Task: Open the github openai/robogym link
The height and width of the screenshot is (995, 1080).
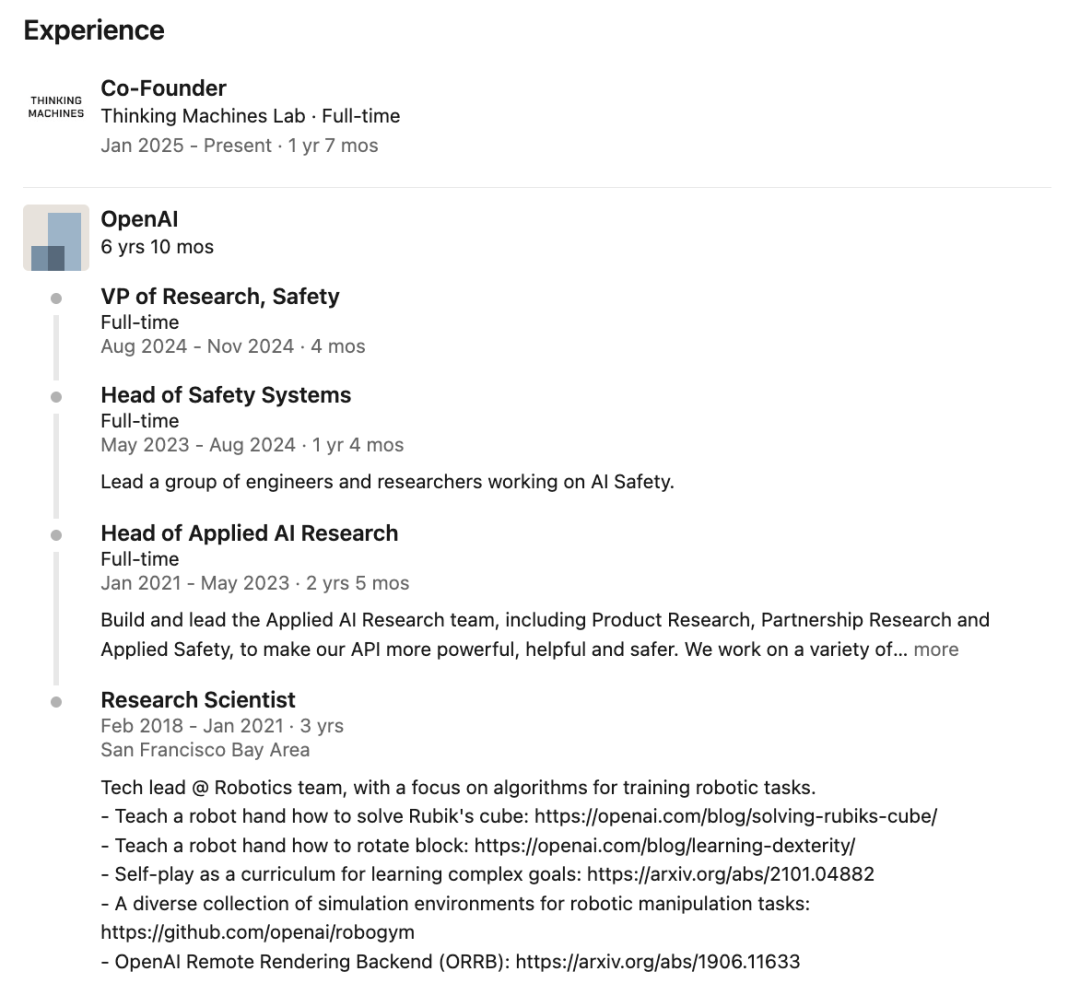Action: coord(258,932)
